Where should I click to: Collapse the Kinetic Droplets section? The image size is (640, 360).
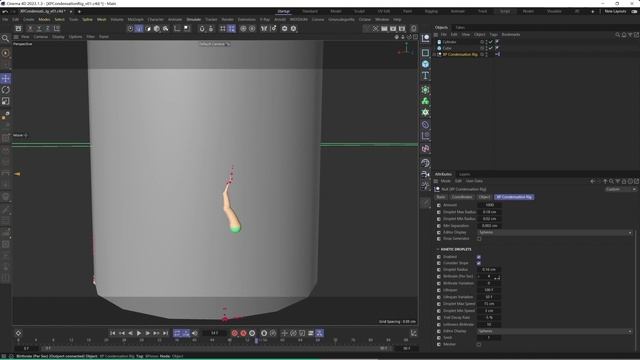tap(438, 249)
